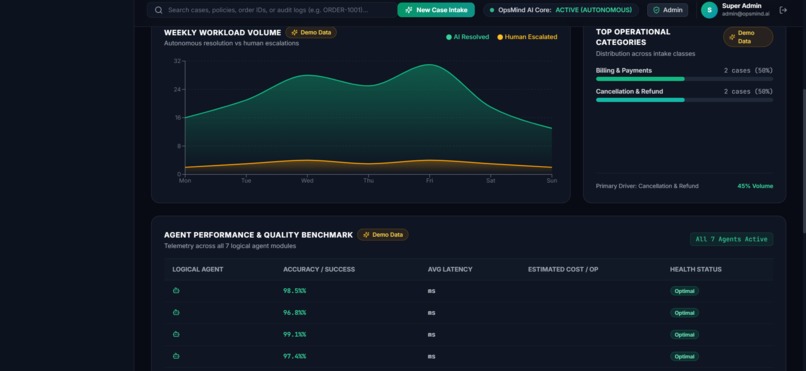
Task: Click the search magnifier icon
Action: [x=159, y=10]
